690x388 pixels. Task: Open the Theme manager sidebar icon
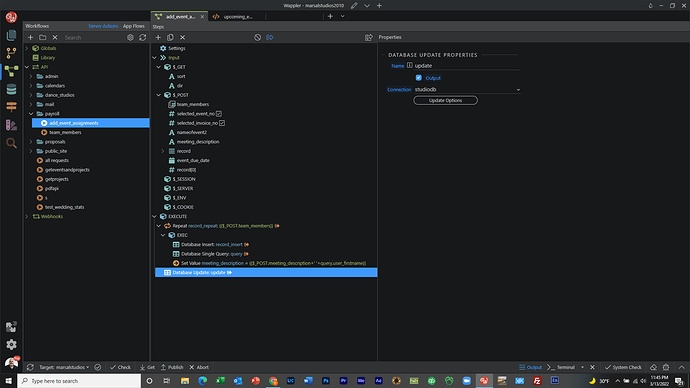(11, 125)
